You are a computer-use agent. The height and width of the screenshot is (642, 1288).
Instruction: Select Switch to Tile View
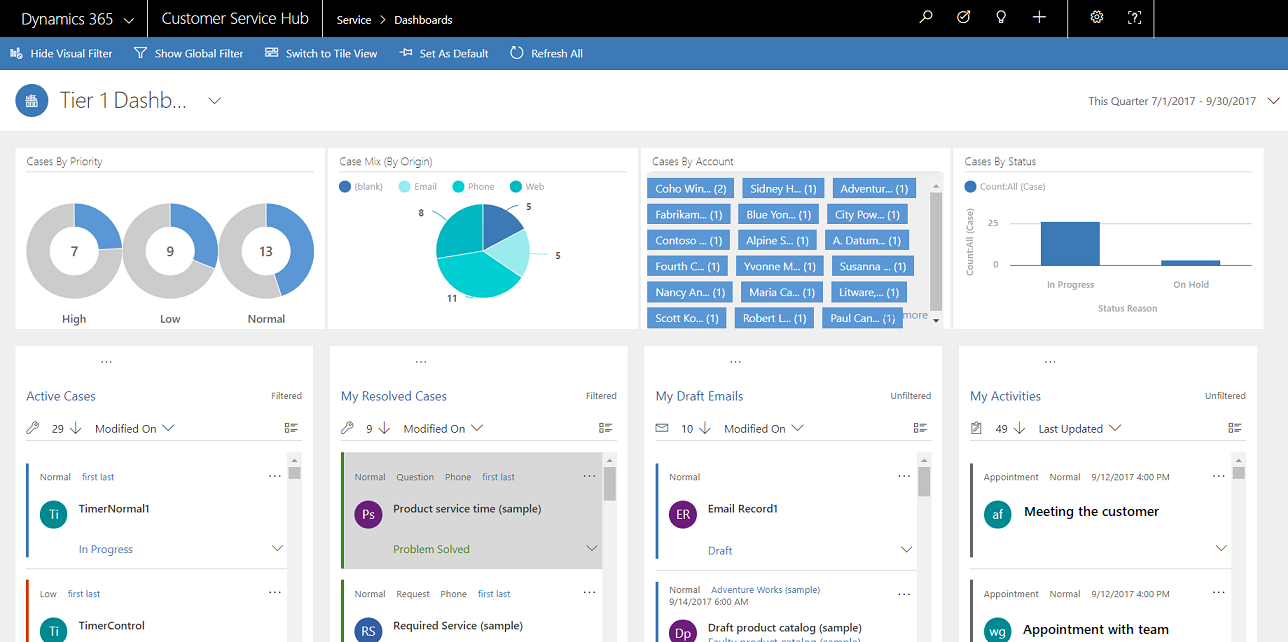[x=321, y=53]
